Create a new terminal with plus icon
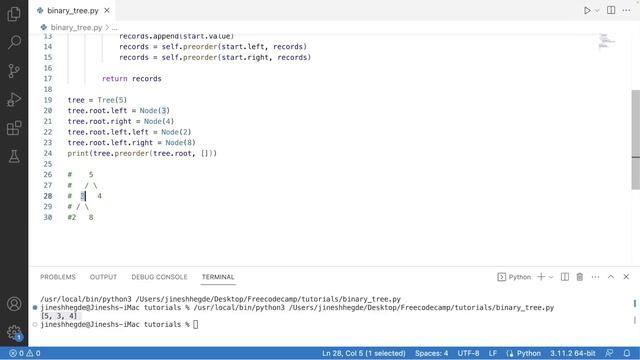Viewport: 640px width, 360px height. [x=541, y=277]
